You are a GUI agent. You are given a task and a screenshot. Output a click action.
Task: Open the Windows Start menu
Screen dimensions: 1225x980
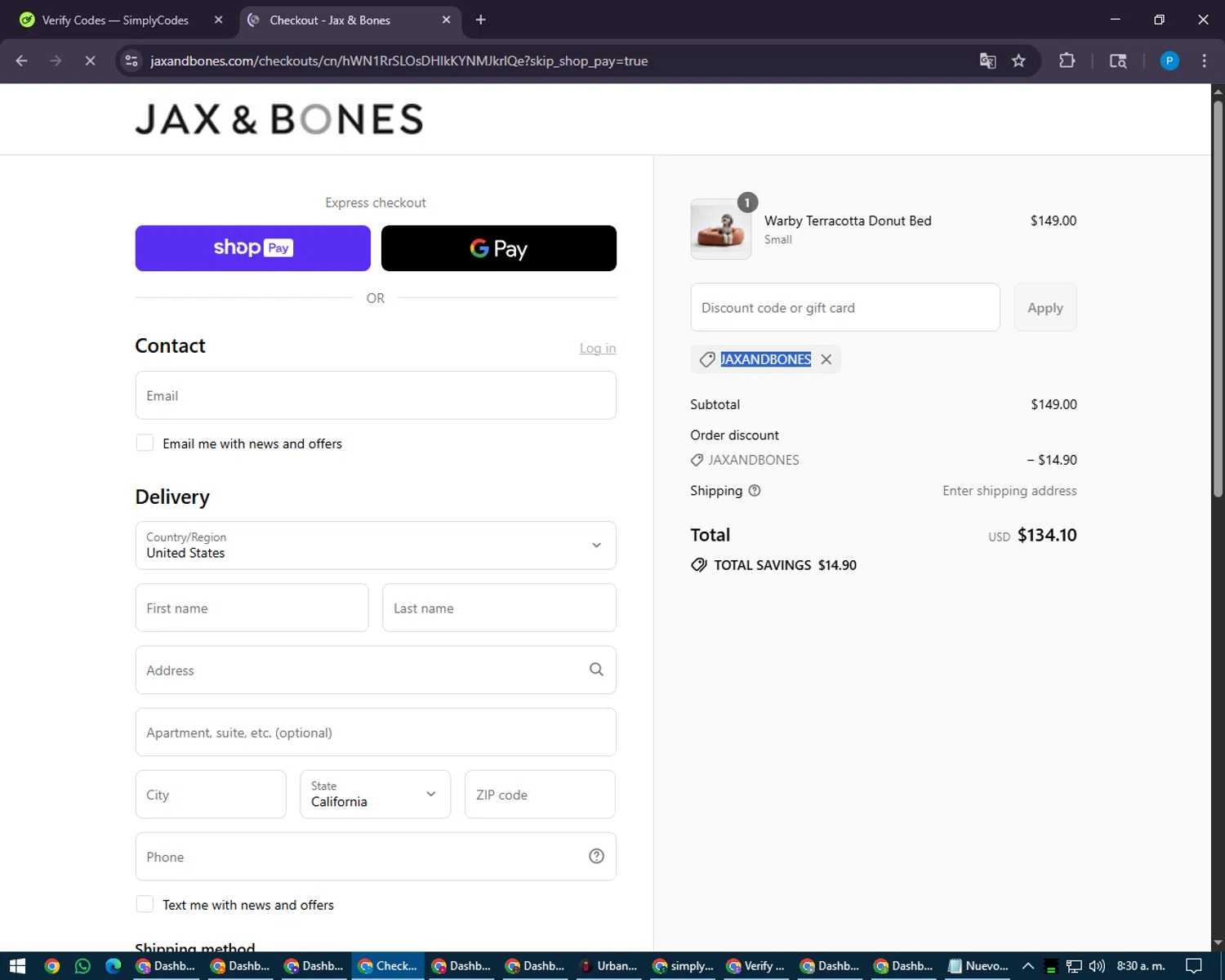pos(17,966)
